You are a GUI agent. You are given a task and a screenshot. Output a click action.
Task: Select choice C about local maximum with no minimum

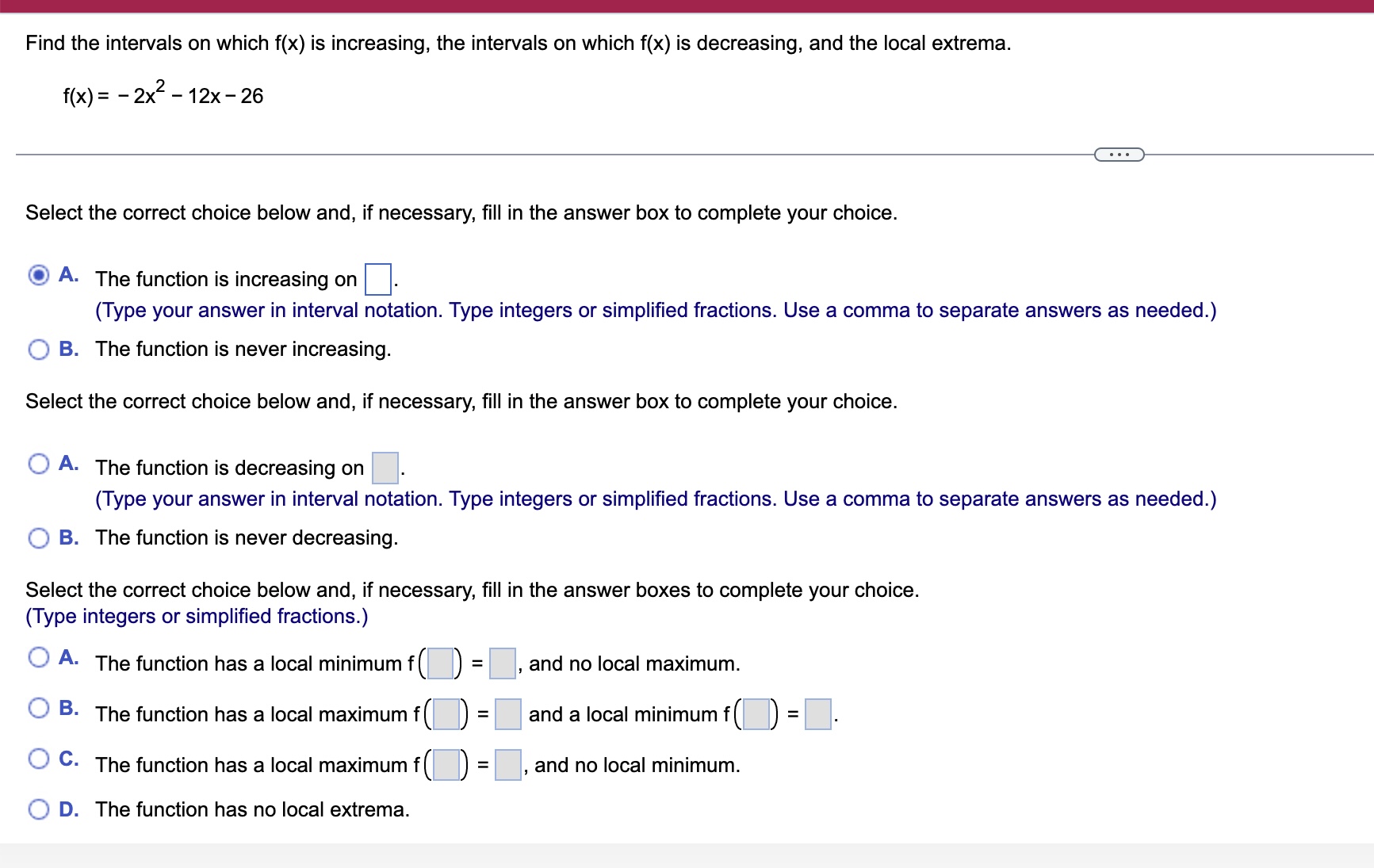pos(38,758)
